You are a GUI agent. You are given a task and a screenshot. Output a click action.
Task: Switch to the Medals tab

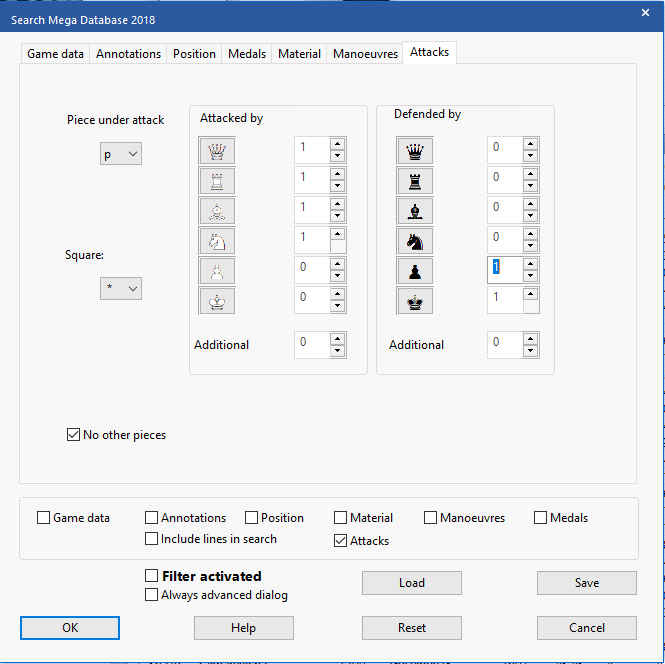pyautogui.click(x=247, y=54)
